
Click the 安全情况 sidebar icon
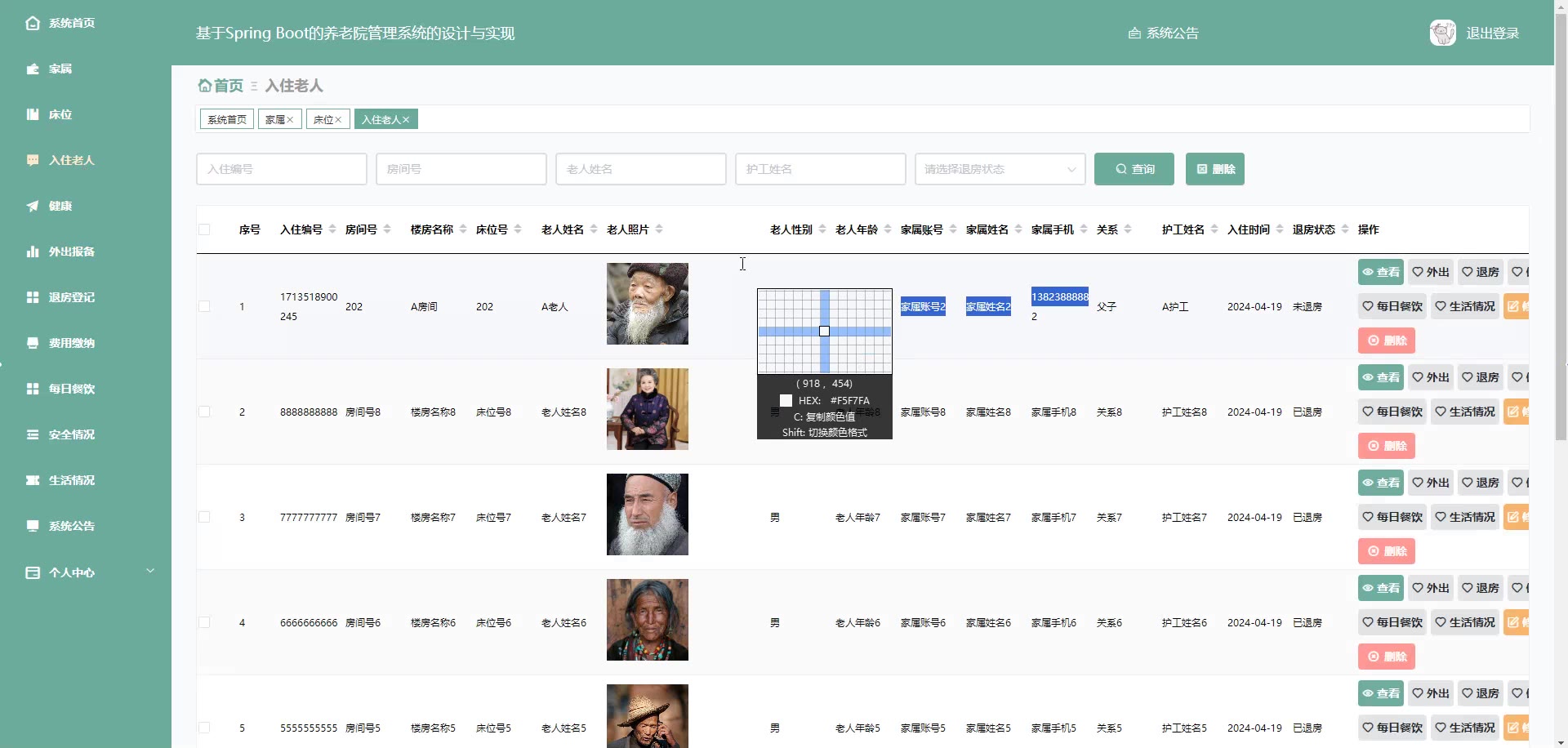pyautogui.click(x=33, y=434)
